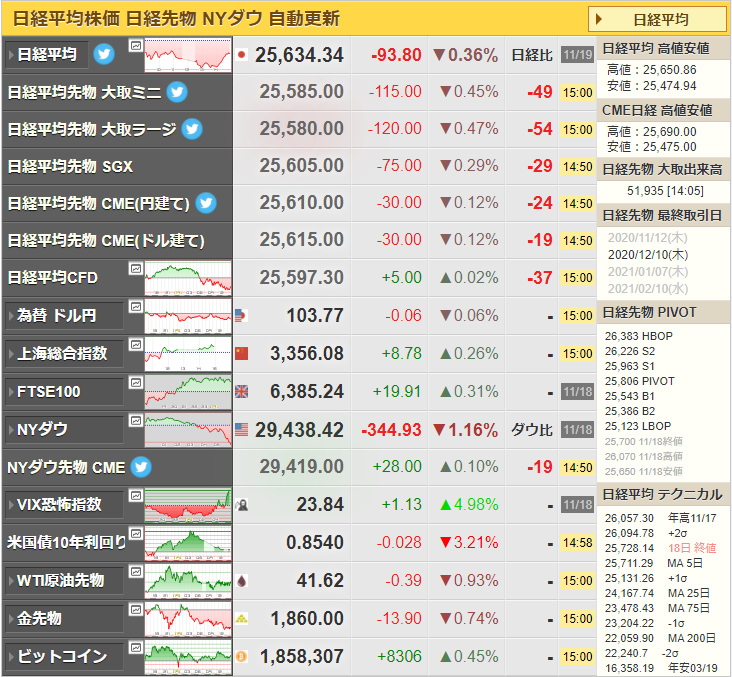Open 日経平均先物 CME(ドル建て) row label
Viewport: 732px width, 677px height.
click(106, 240)
